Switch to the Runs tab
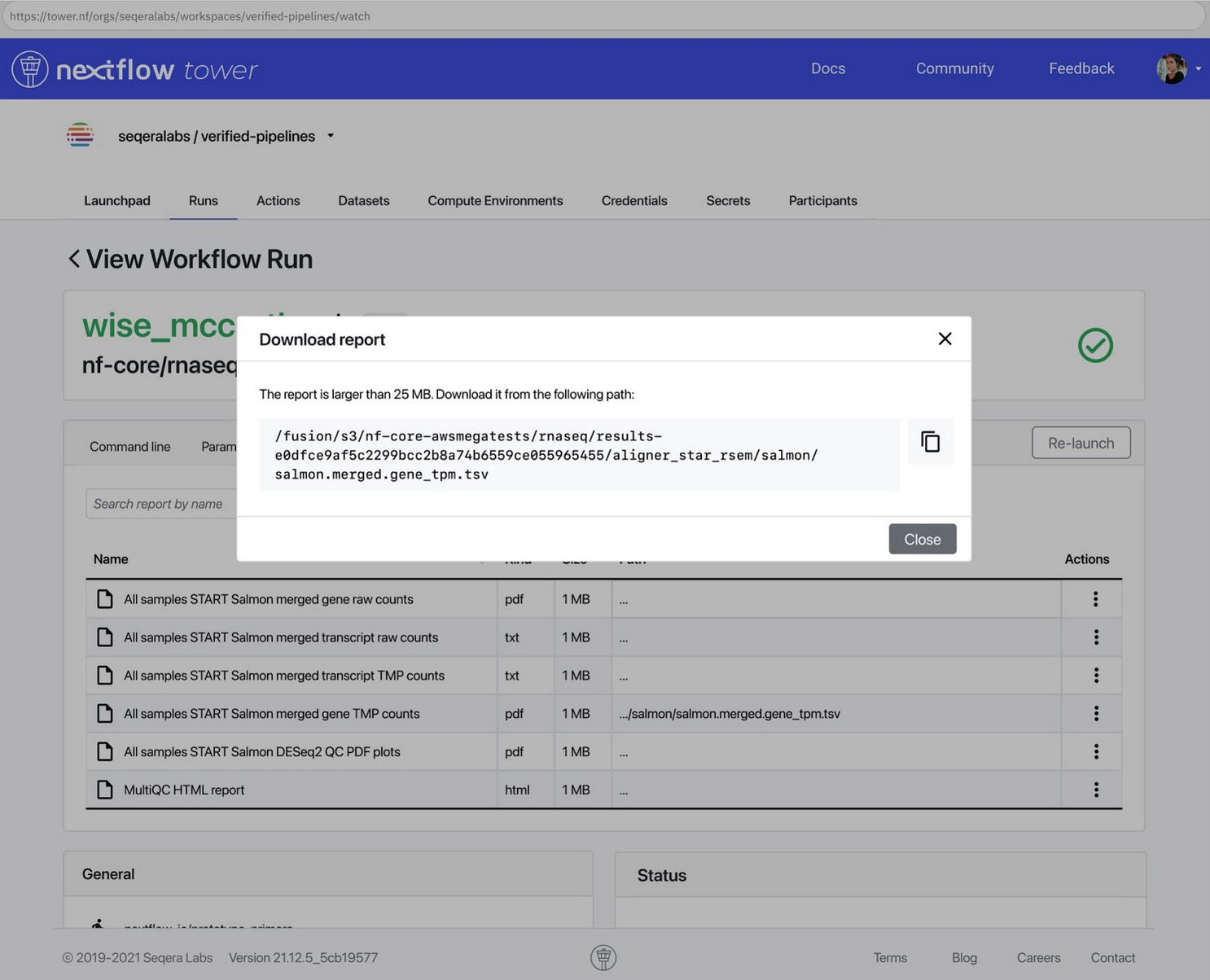 [x=204, y=200]
